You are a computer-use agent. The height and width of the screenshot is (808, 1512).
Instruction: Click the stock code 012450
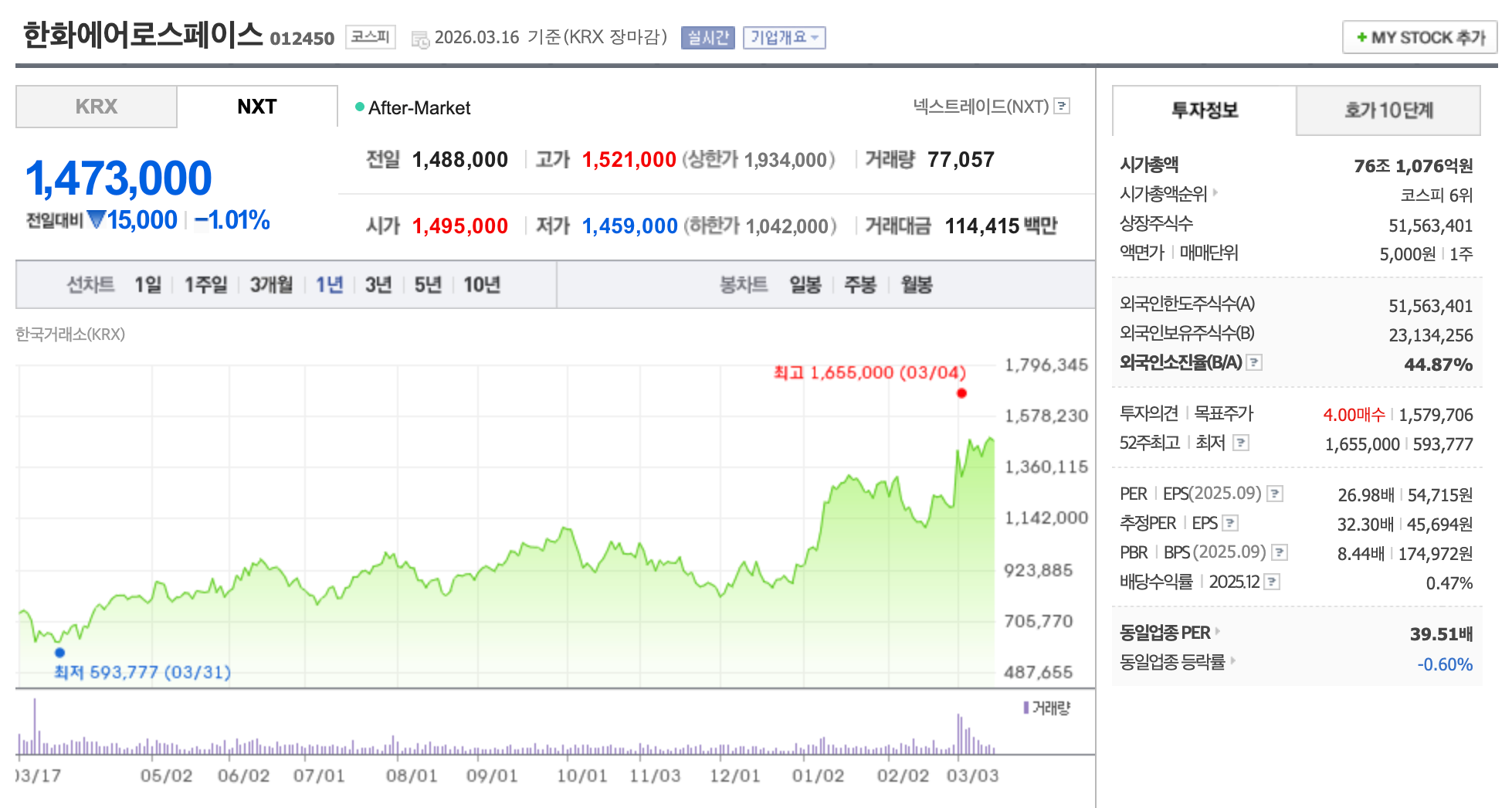[x=302, y=39]
